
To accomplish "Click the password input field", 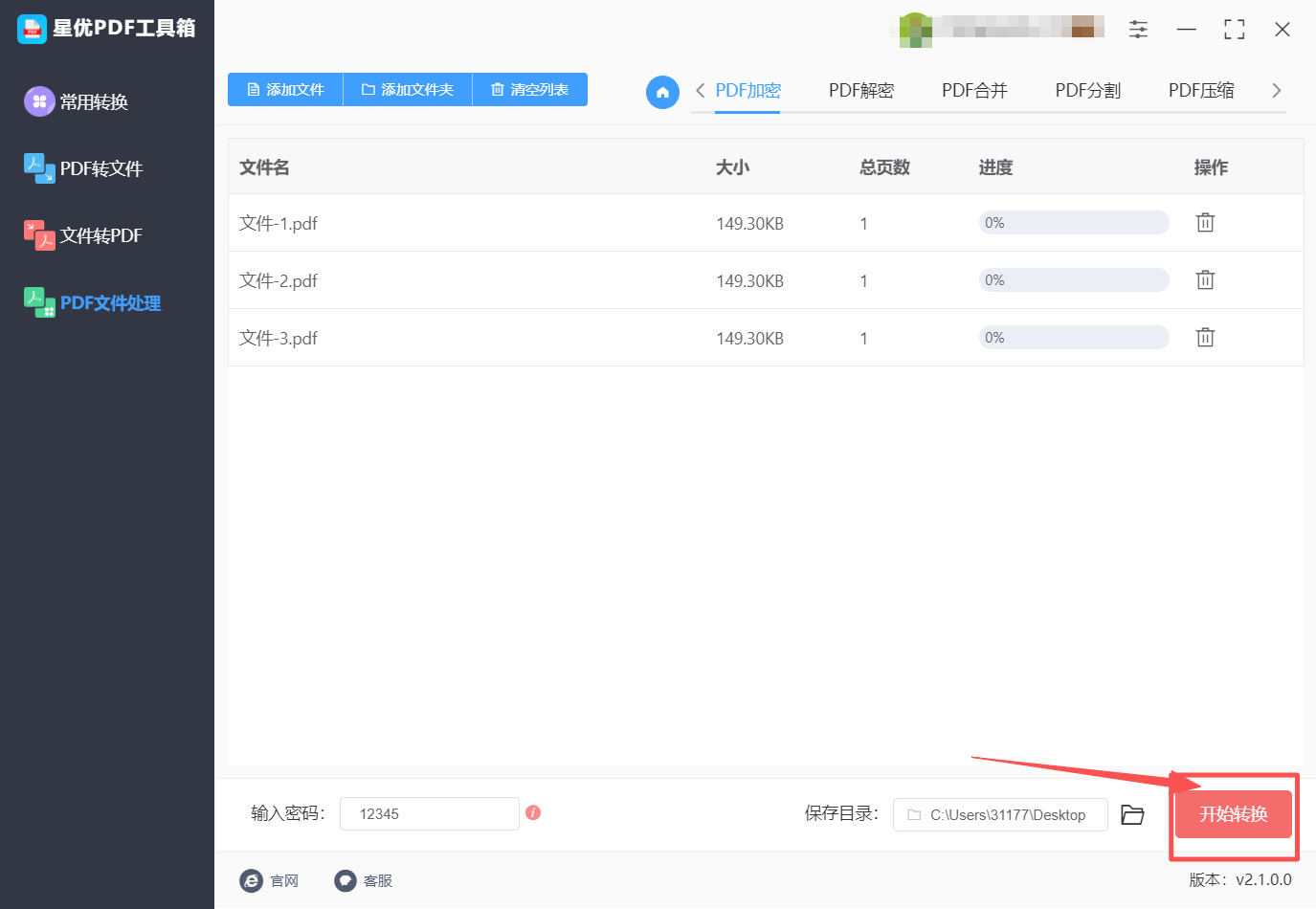I will click(x=430, y=814).
